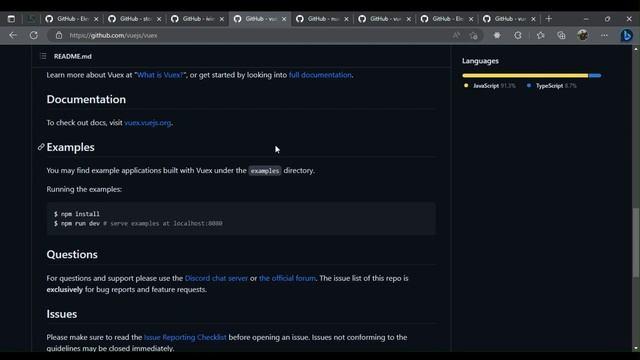Click the '$ npm install' code line

click(x=77, y=214)
